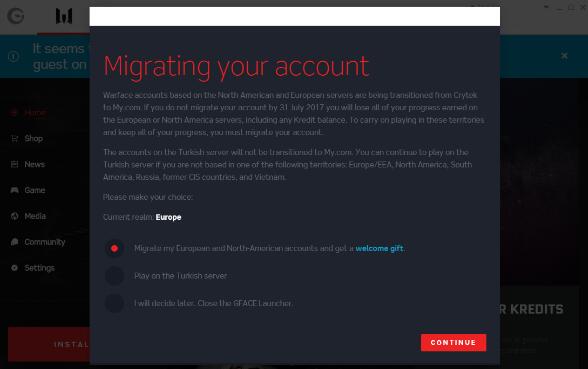Image resolution: width=588 pixels, height=369 pixels.
Task: Click the Home icon in sidebar
Action: 15,112
